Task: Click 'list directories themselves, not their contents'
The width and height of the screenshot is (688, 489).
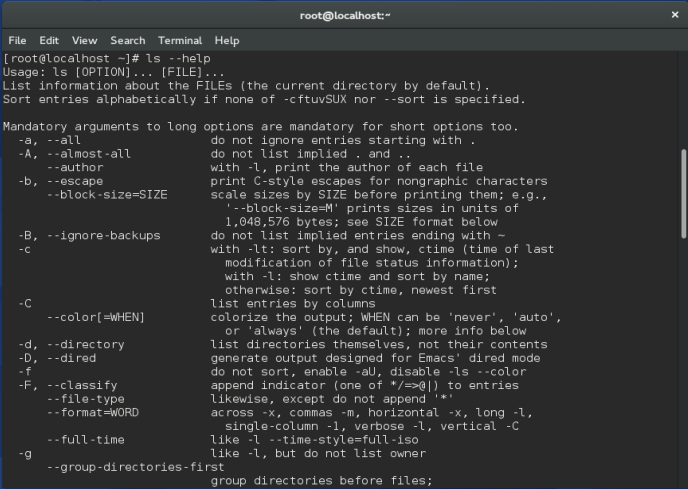Action: [379, 344]
